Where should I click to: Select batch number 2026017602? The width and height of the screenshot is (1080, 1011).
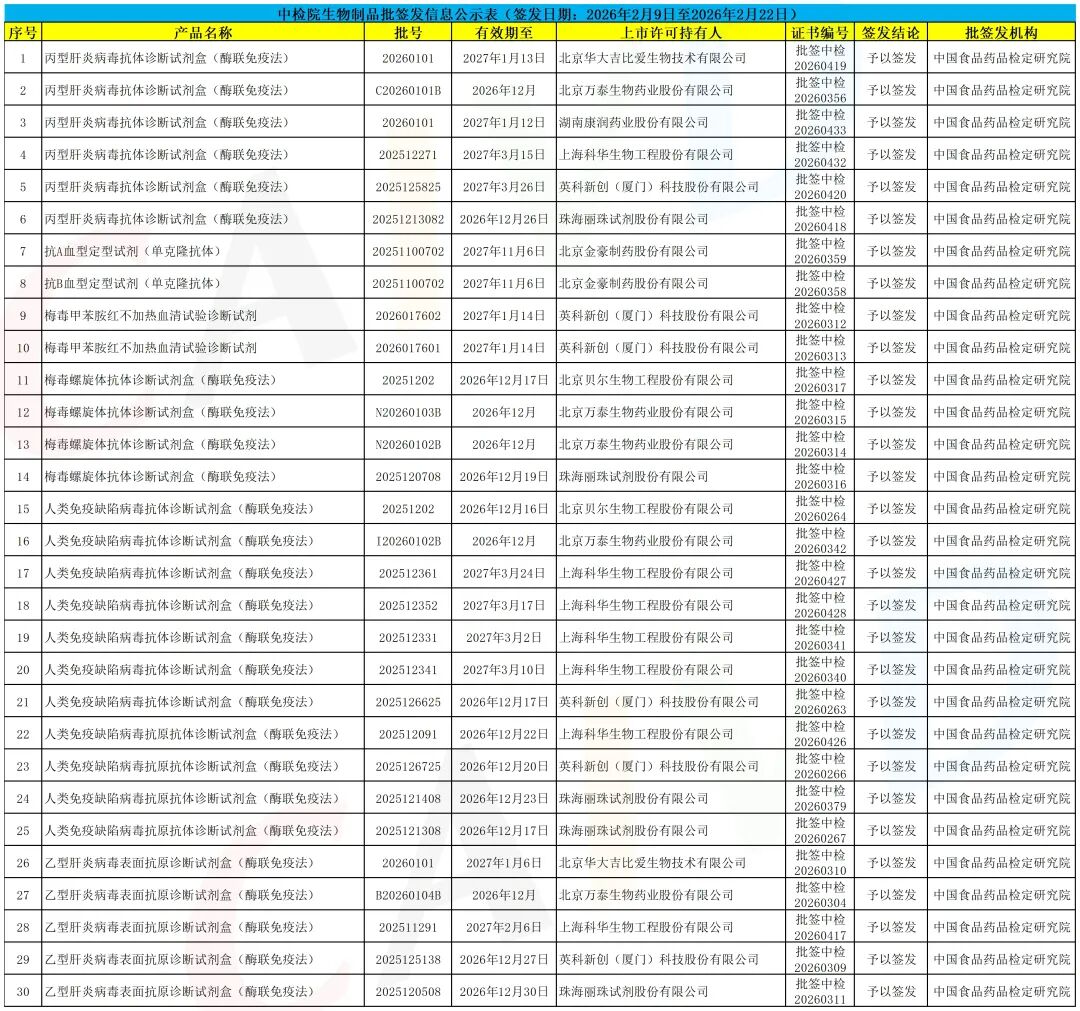[408, 316]
